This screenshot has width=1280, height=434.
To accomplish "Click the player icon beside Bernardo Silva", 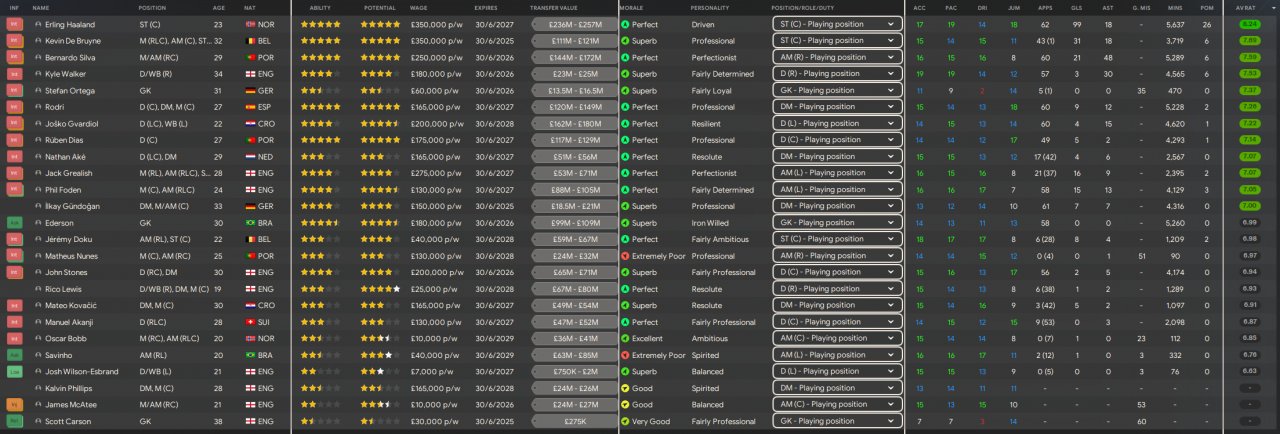I will point(38,57).
